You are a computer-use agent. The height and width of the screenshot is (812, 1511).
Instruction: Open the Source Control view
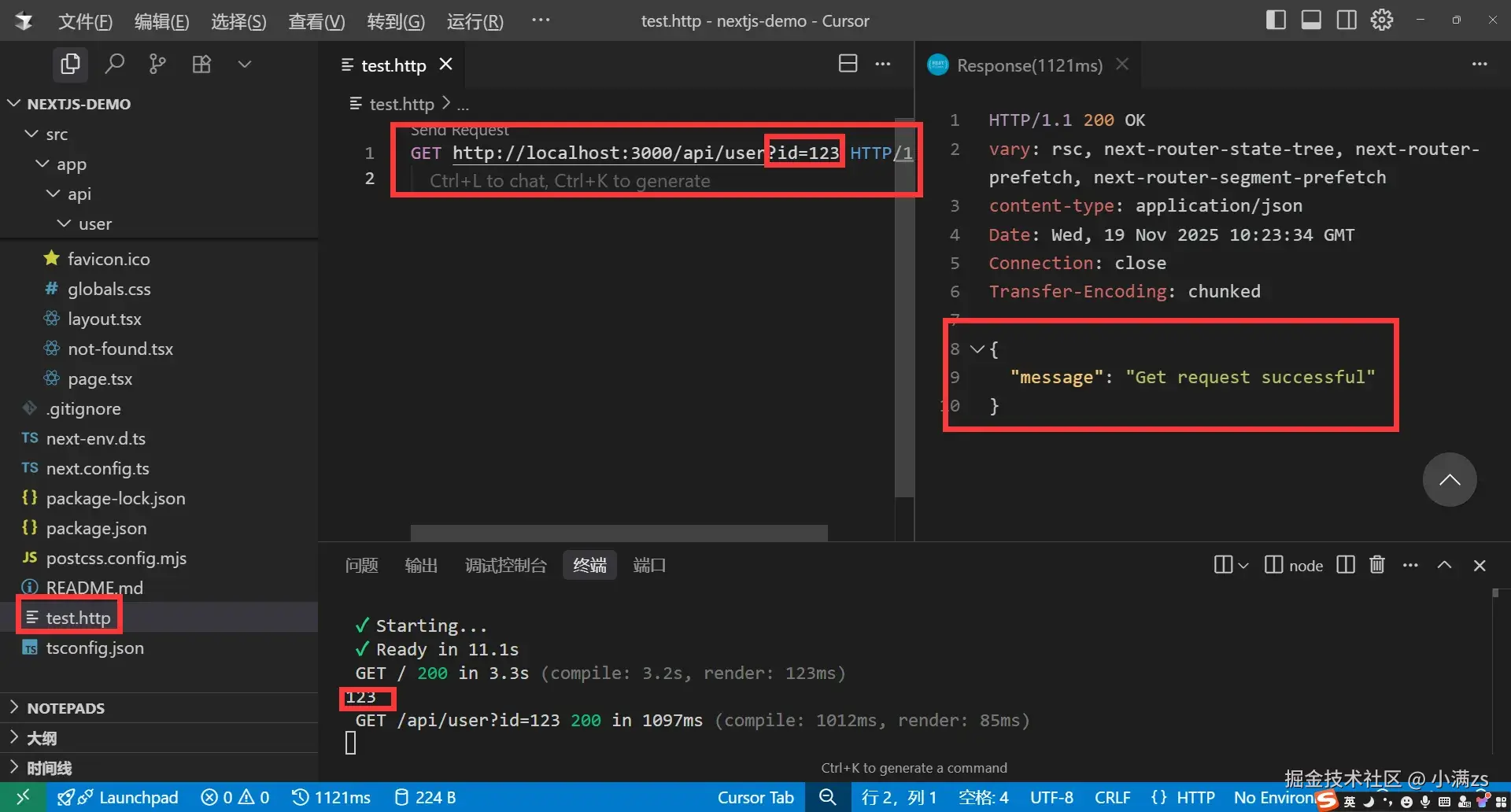point(157,64)
